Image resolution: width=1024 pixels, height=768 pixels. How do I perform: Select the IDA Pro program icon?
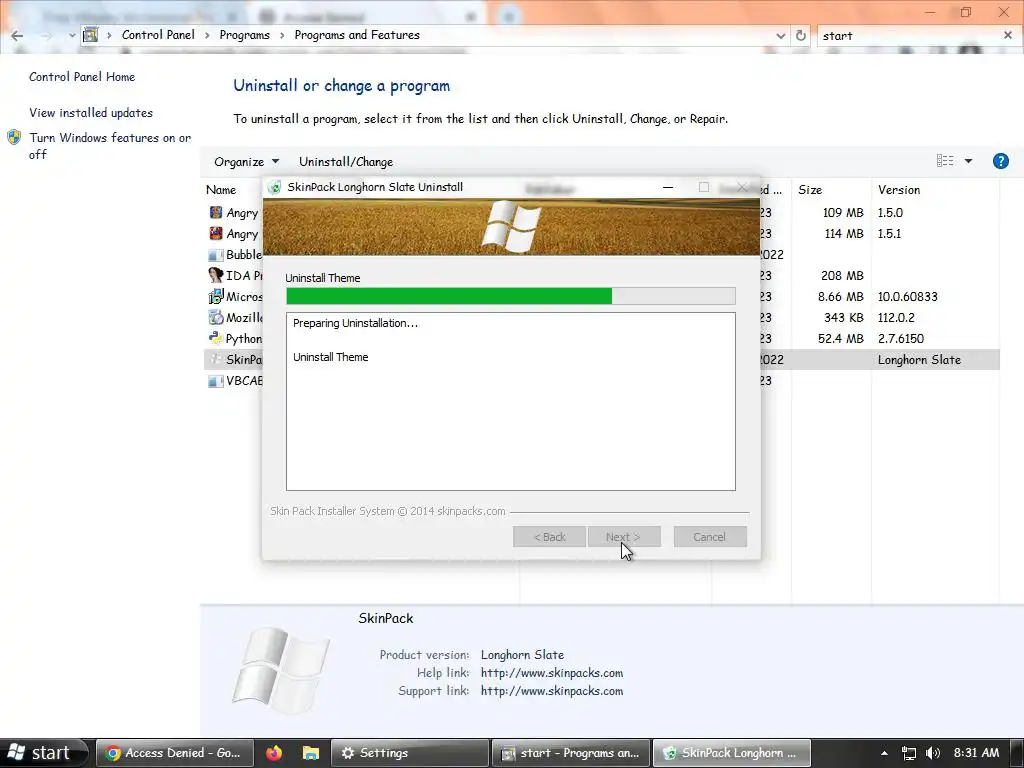[216, 275]
